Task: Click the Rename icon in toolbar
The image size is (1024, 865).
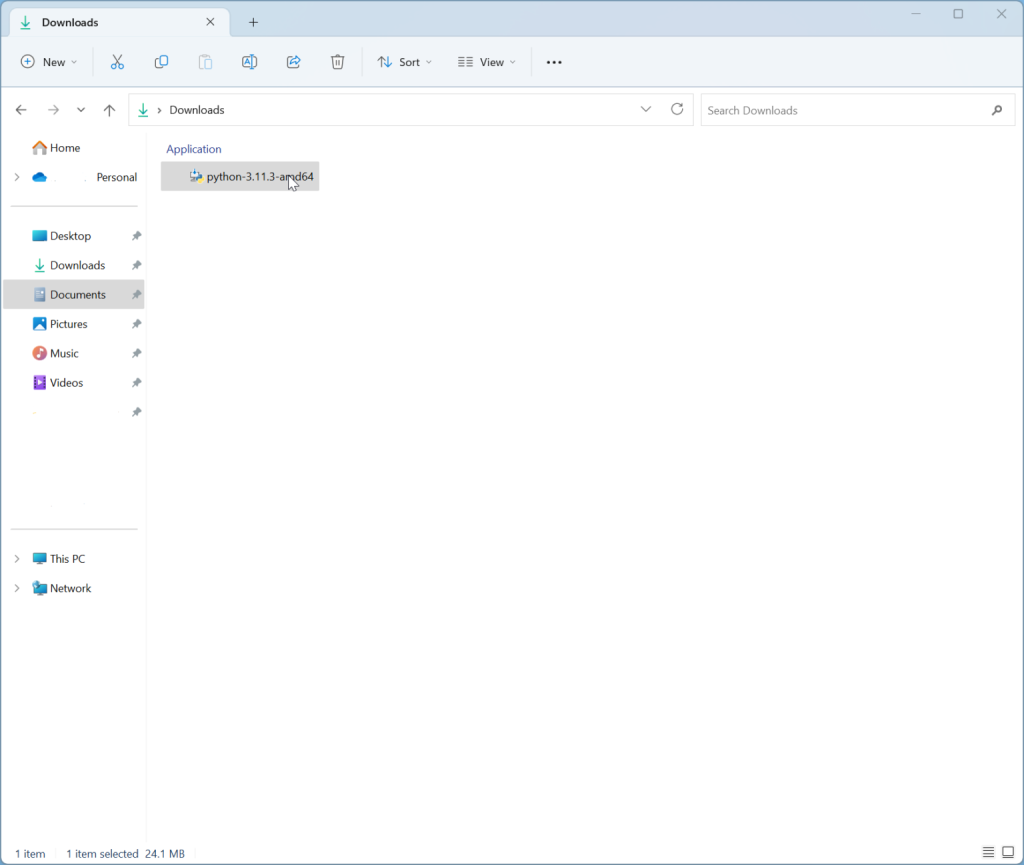Action: coord(249,62)
